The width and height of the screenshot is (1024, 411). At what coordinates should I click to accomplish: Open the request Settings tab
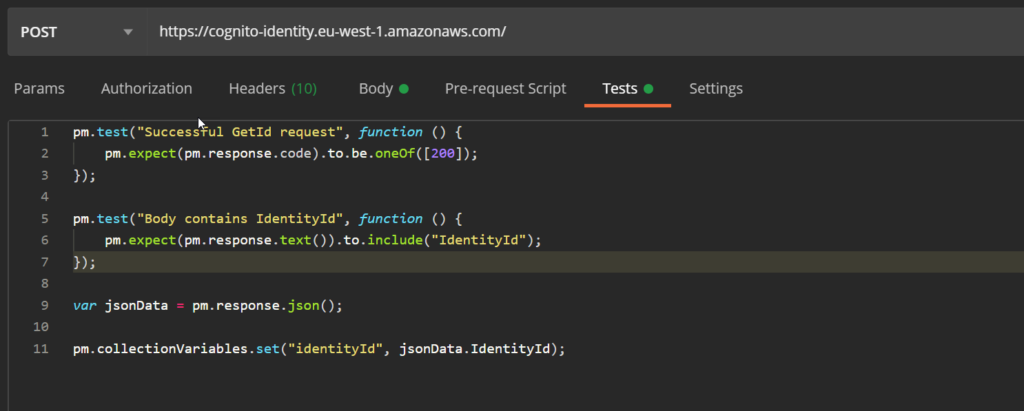(x=716, y=88)
